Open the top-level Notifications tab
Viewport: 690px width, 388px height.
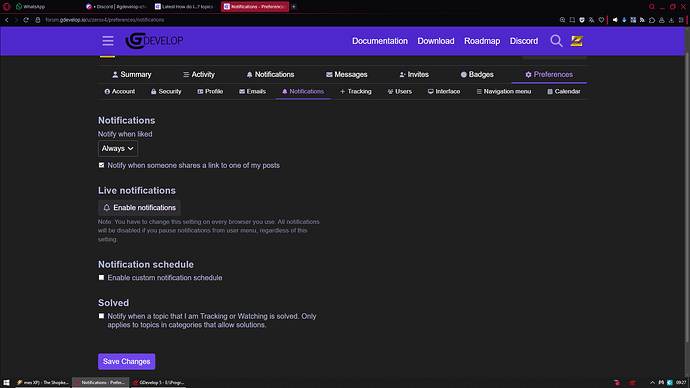tap(270, 74)
